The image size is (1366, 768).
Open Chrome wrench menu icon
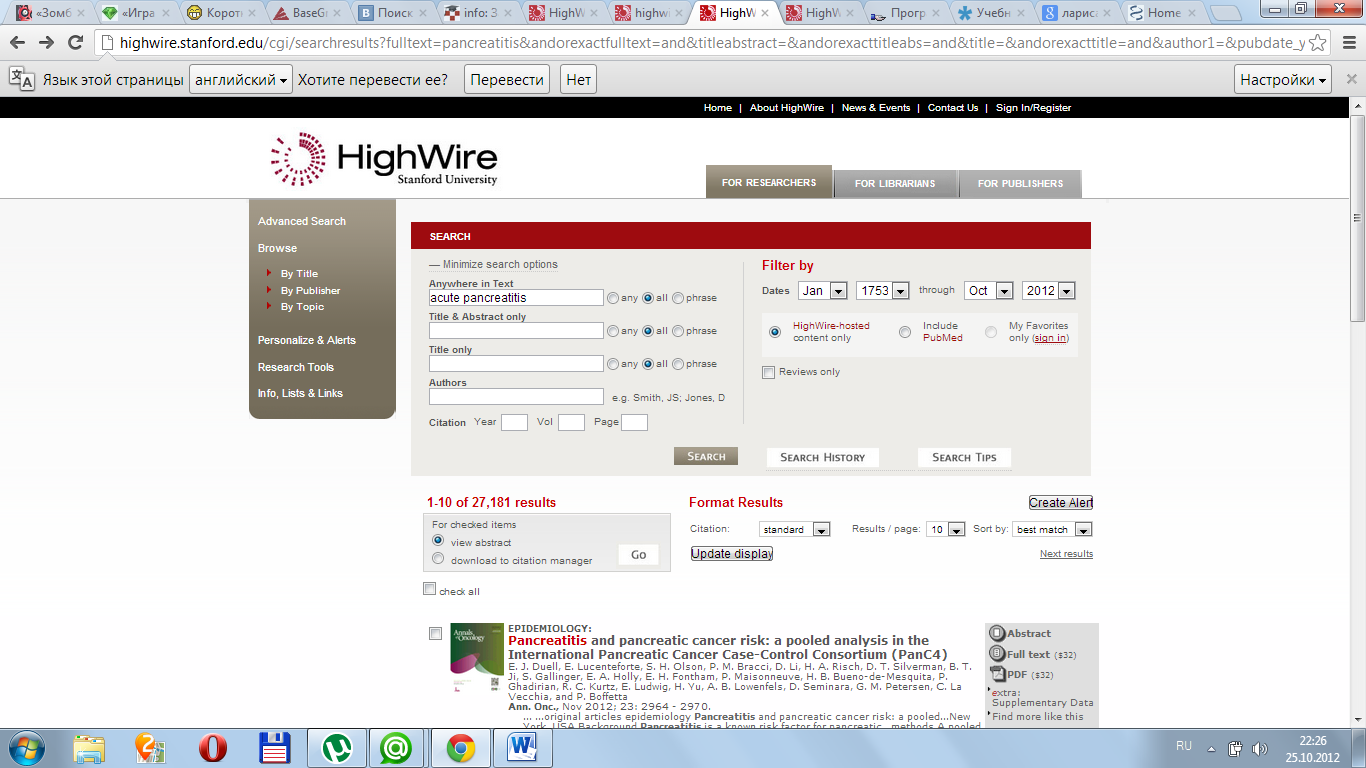click(x=1347, y=43)
